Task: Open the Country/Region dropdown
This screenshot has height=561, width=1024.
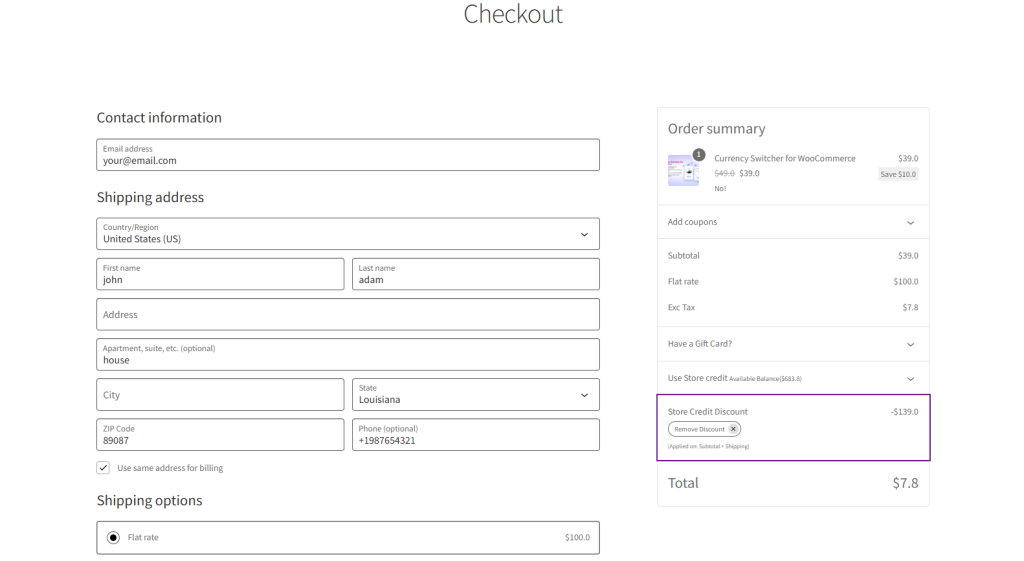Action: click(347, 234)
